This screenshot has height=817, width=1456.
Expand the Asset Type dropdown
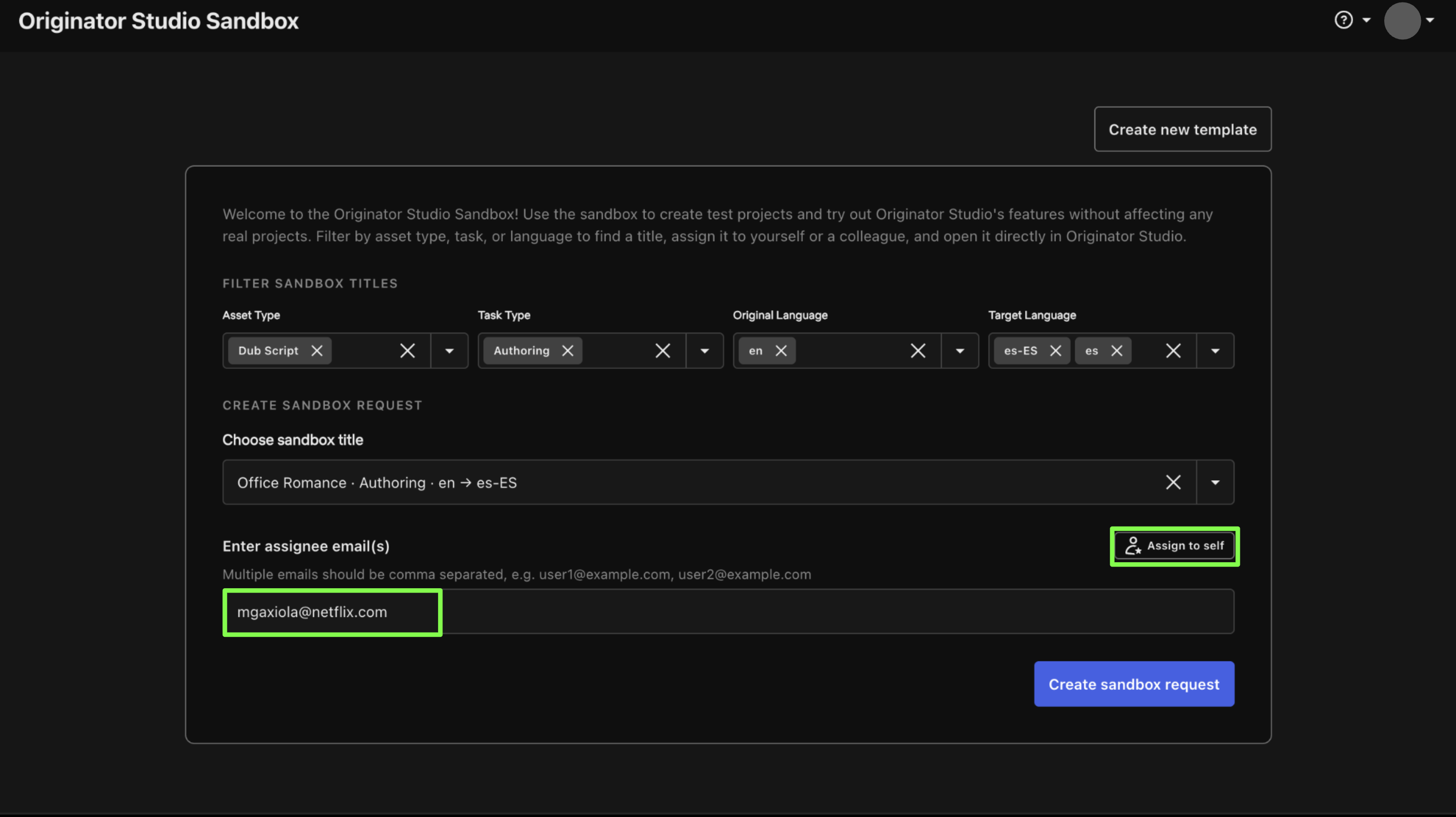(x=449, y=351)
